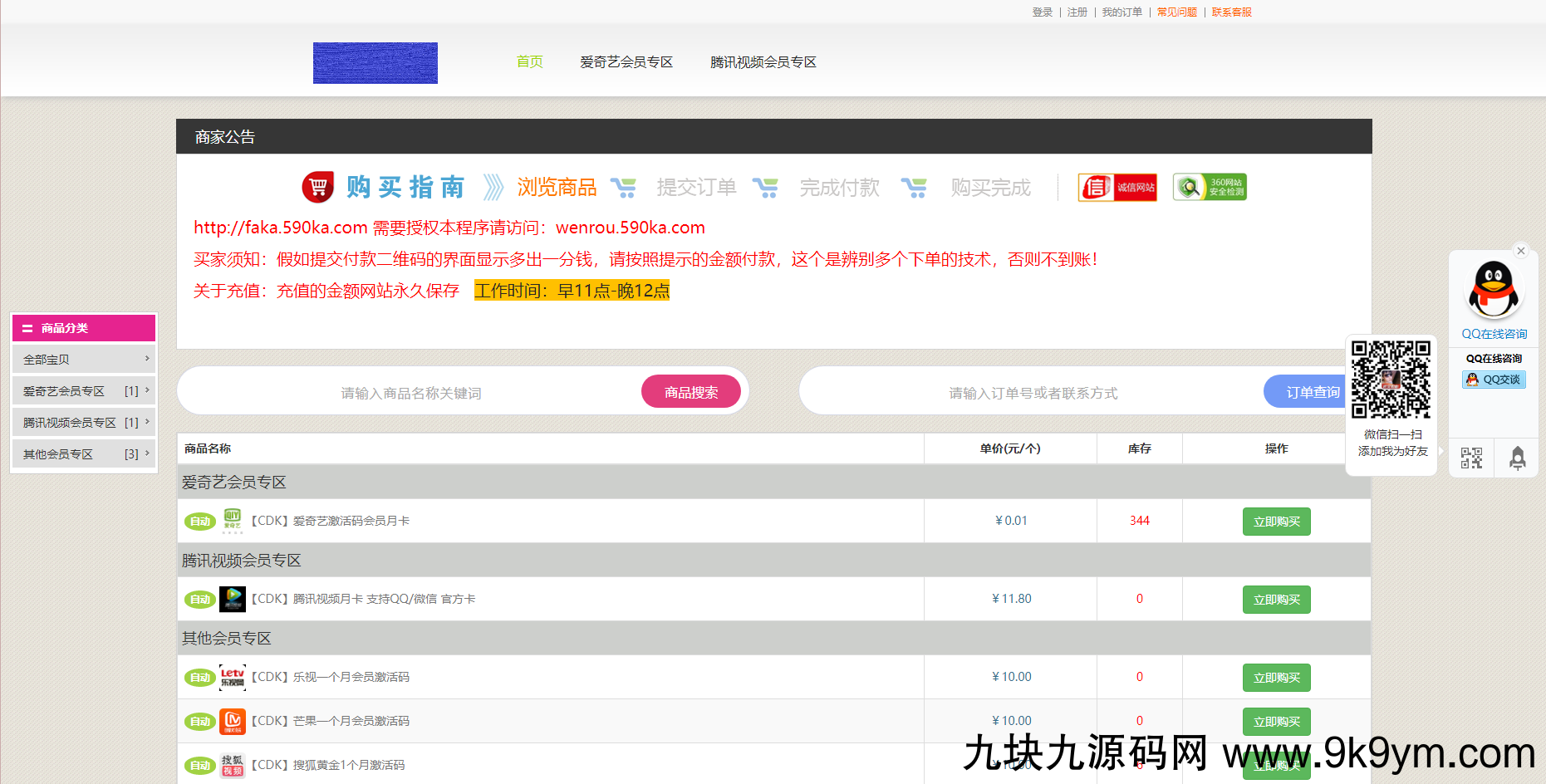This screenshot has height=784, width=1546.
Task: Expand the 其他会员专区 sidebar category
Action: coord(83,454)
